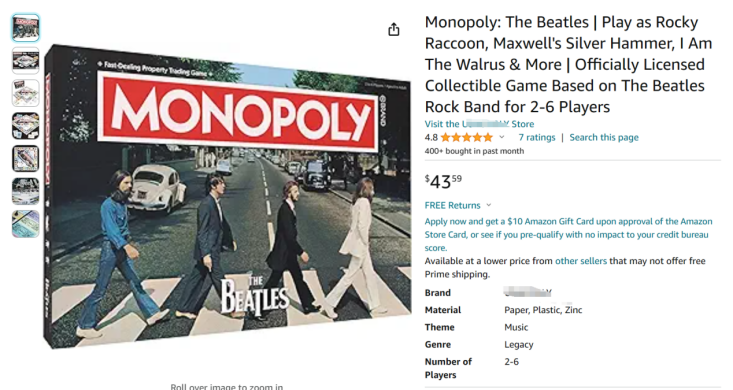Select the third product thumbnail
The image size is (733, 390).
tap(25, 93)
